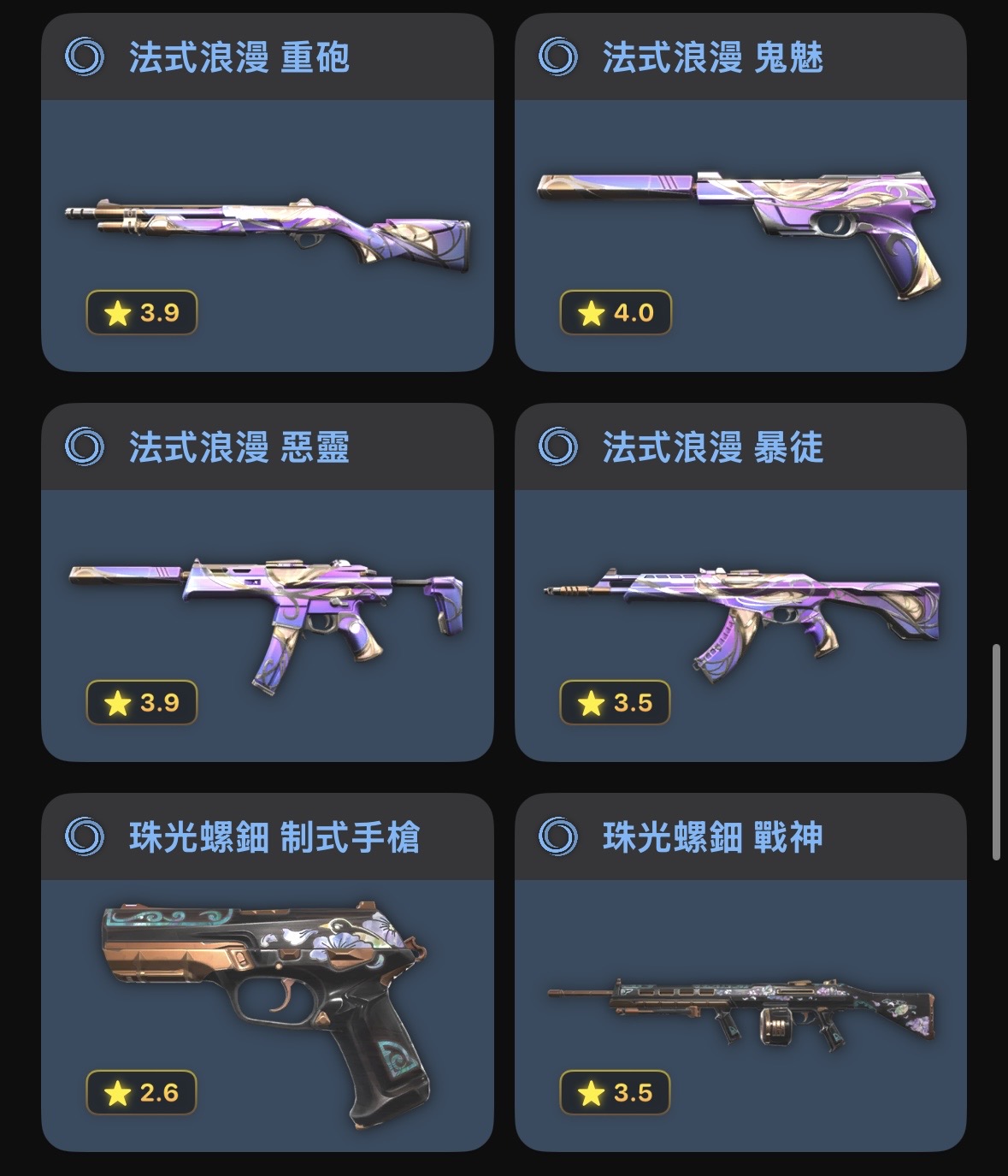Select the 珠光螺鈿 戰神 title text
Image resolution: width=1008 pixels, height=1176 pixels.
[x=713, y=836]
